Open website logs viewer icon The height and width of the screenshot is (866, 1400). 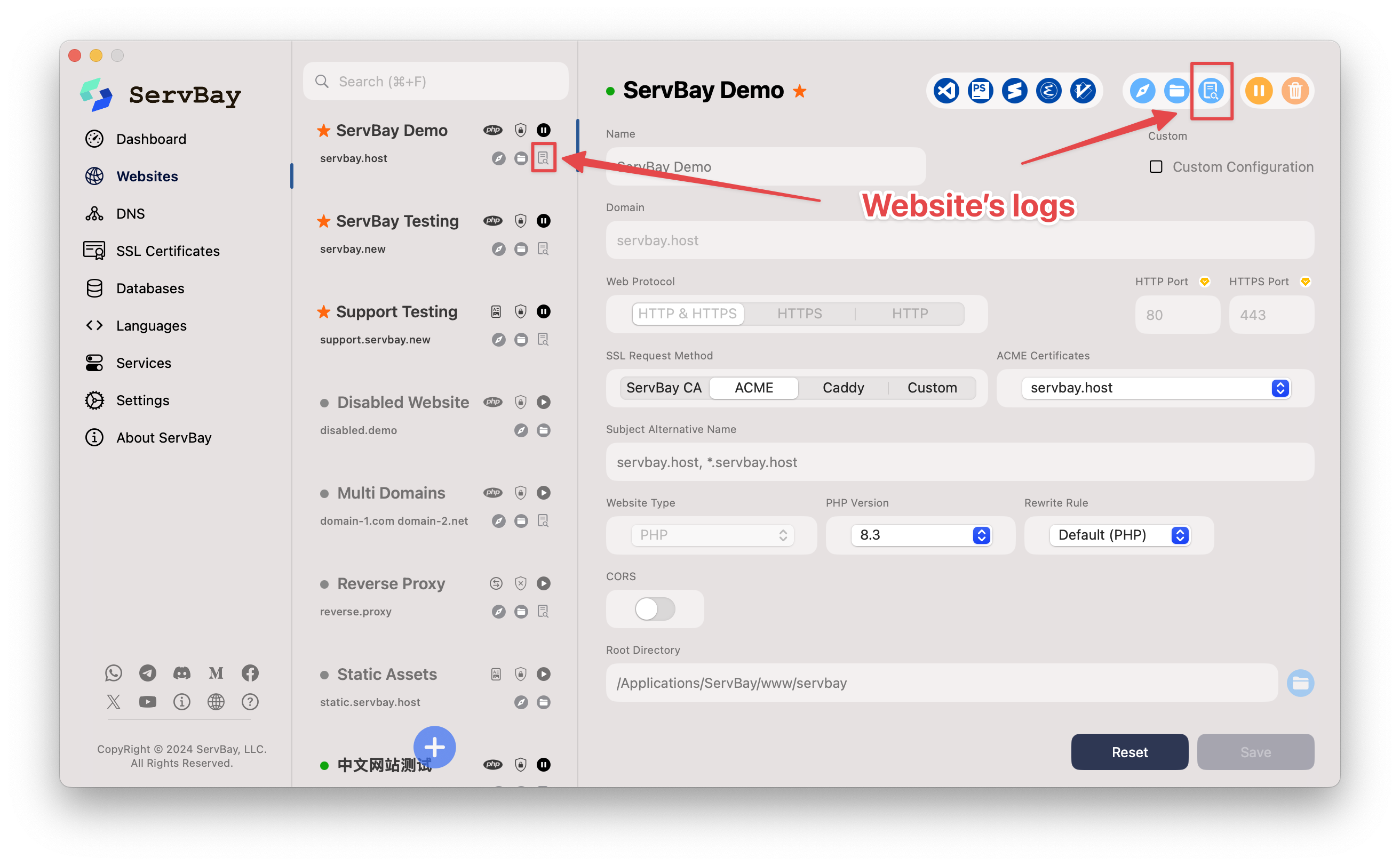pyautogui.click(x=1211, y=90)
